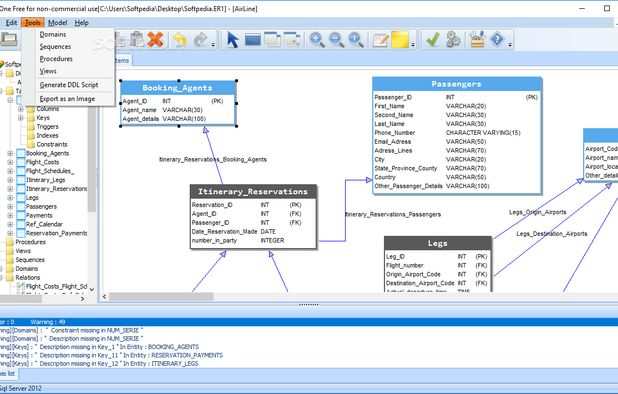Open the undo/redo toolbar overflow dropdown

point(213,45)
